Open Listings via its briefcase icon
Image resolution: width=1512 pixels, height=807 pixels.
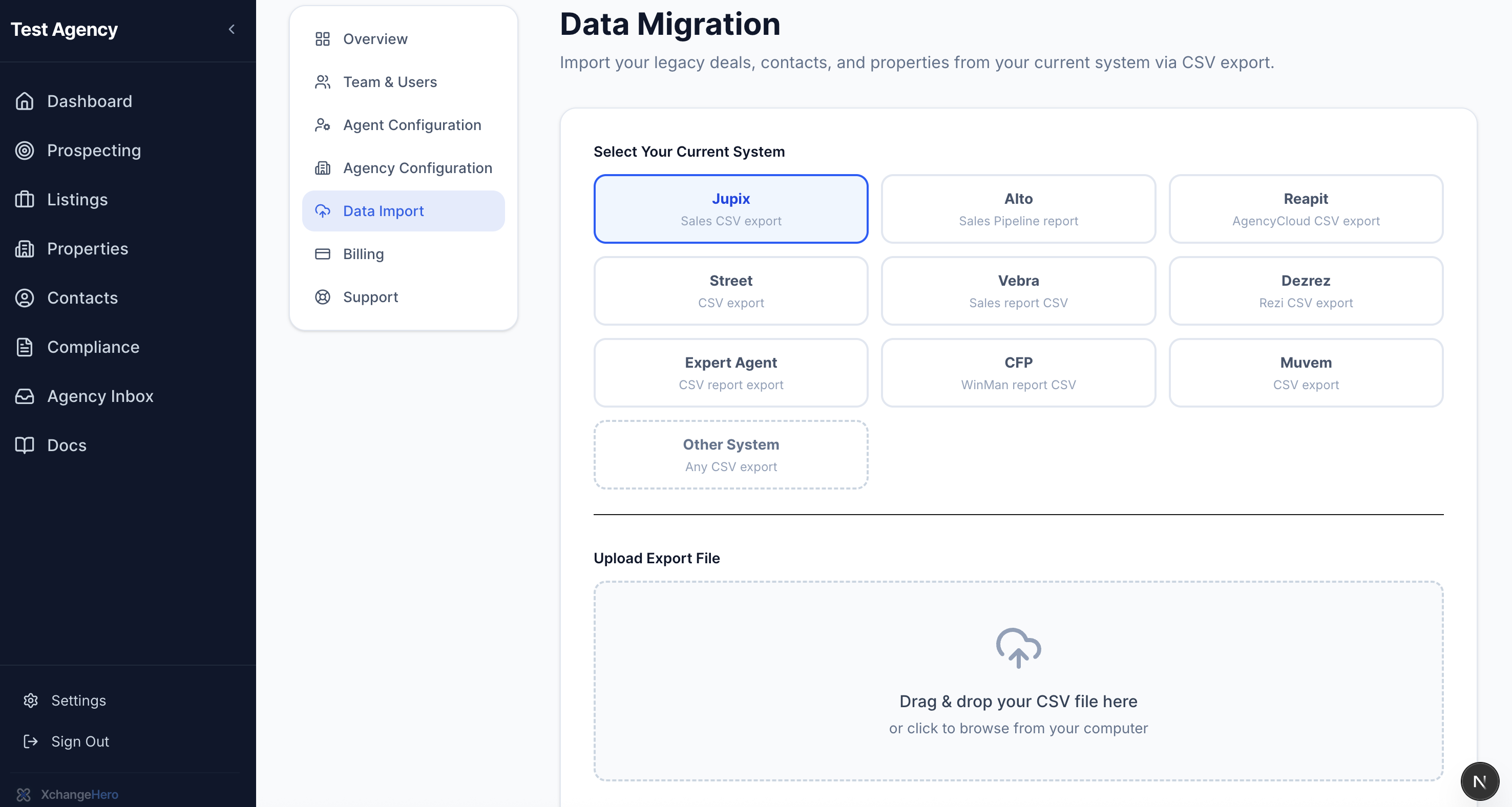[25, 200]
